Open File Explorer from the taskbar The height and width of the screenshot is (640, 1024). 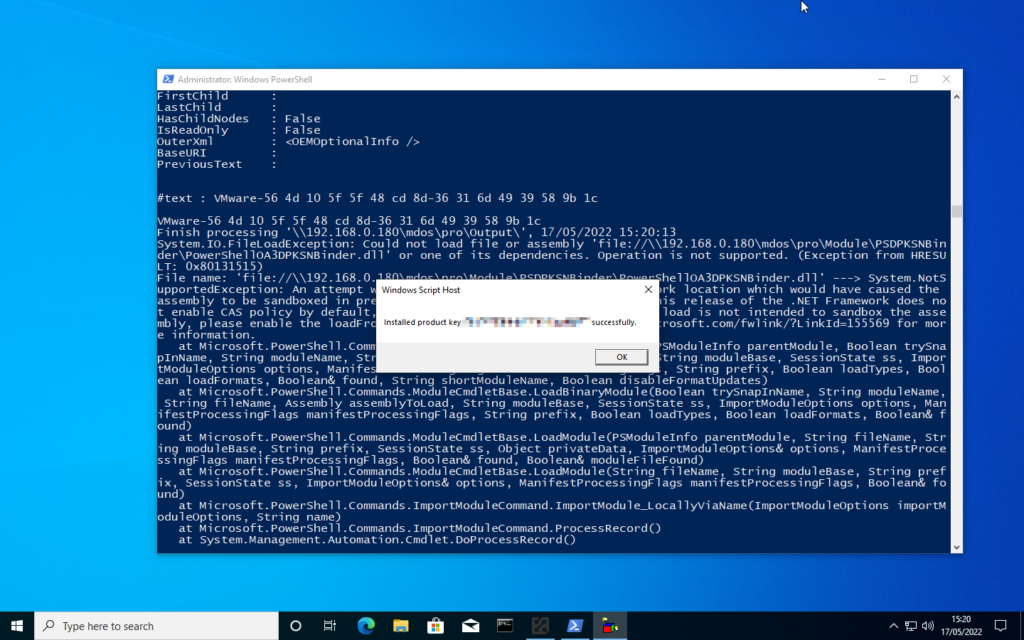pos(400,626)
